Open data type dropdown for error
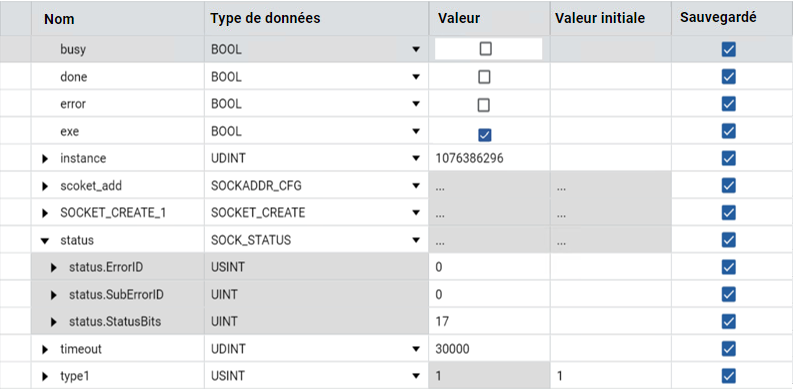Image resolution: width=794 pixels, height=389 pixels. (x=416, y=104)
